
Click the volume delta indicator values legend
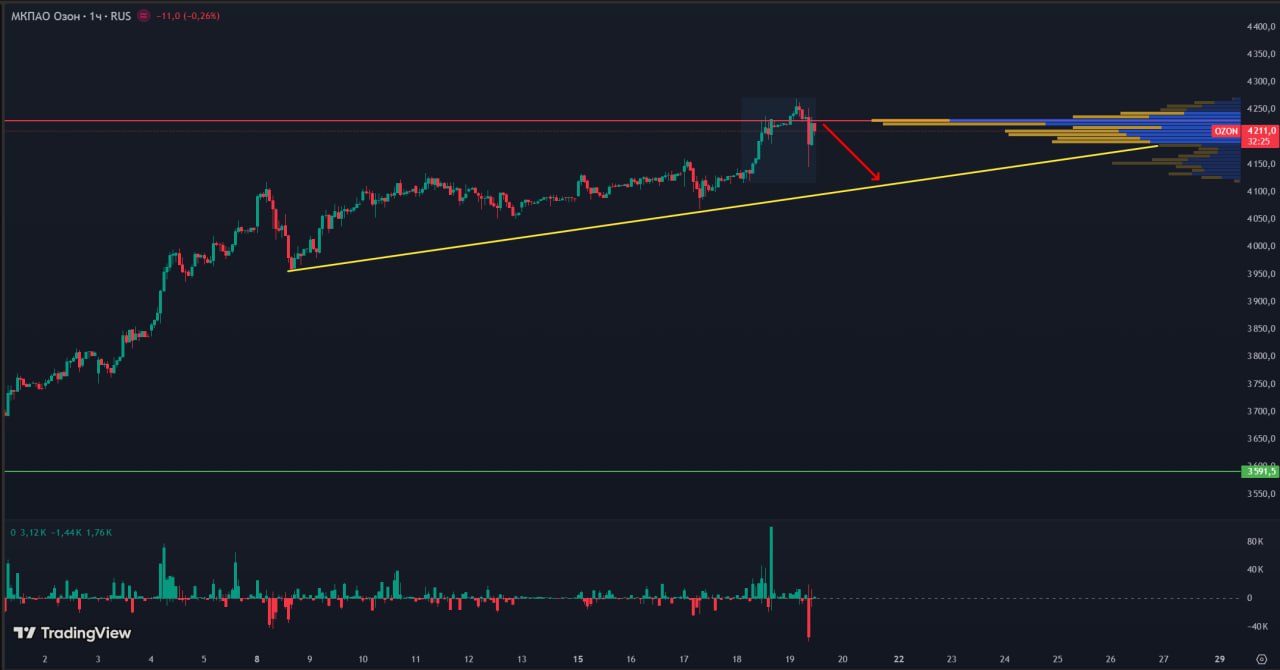click(62, 533)
